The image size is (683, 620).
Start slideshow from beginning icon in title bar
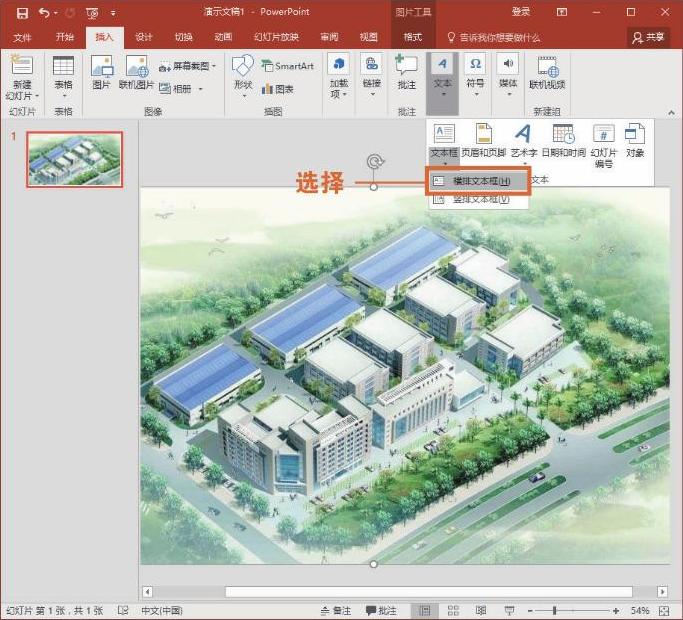point(92,14)
